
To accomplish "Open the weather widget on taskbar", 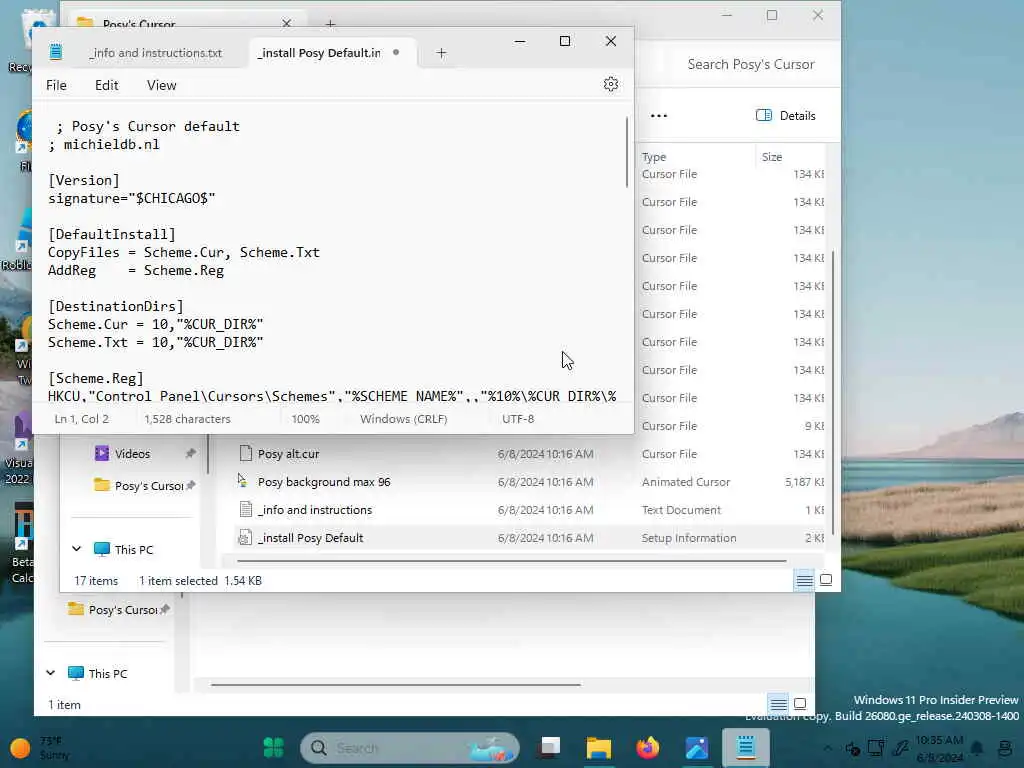I will (40, 748).
